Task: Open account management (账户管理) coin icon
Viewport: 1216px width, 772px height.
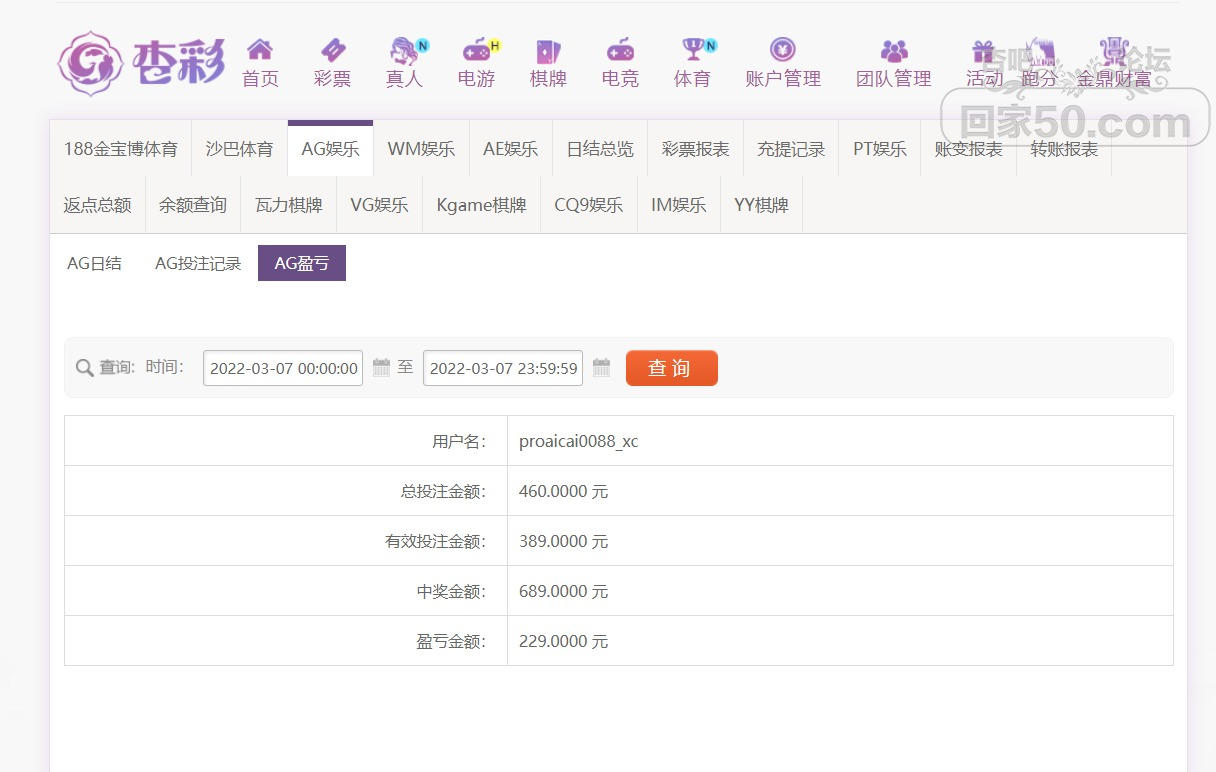Action: [x=782, y=50]
